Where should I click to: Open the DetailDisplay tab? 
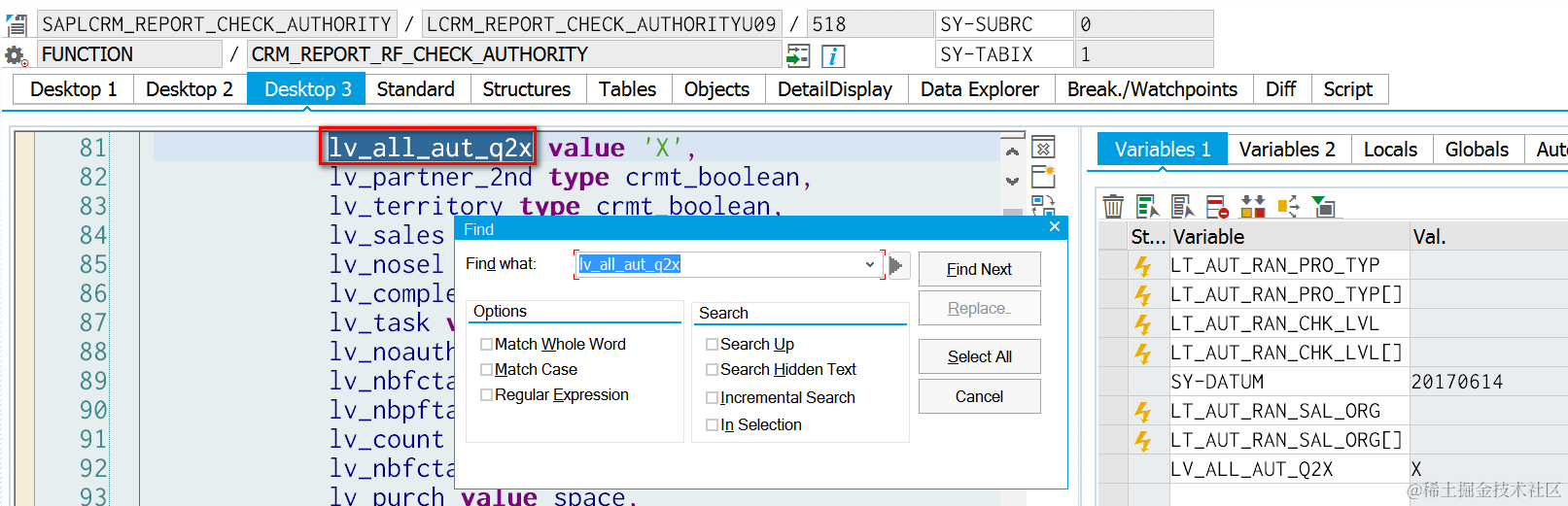pos(835,89)
